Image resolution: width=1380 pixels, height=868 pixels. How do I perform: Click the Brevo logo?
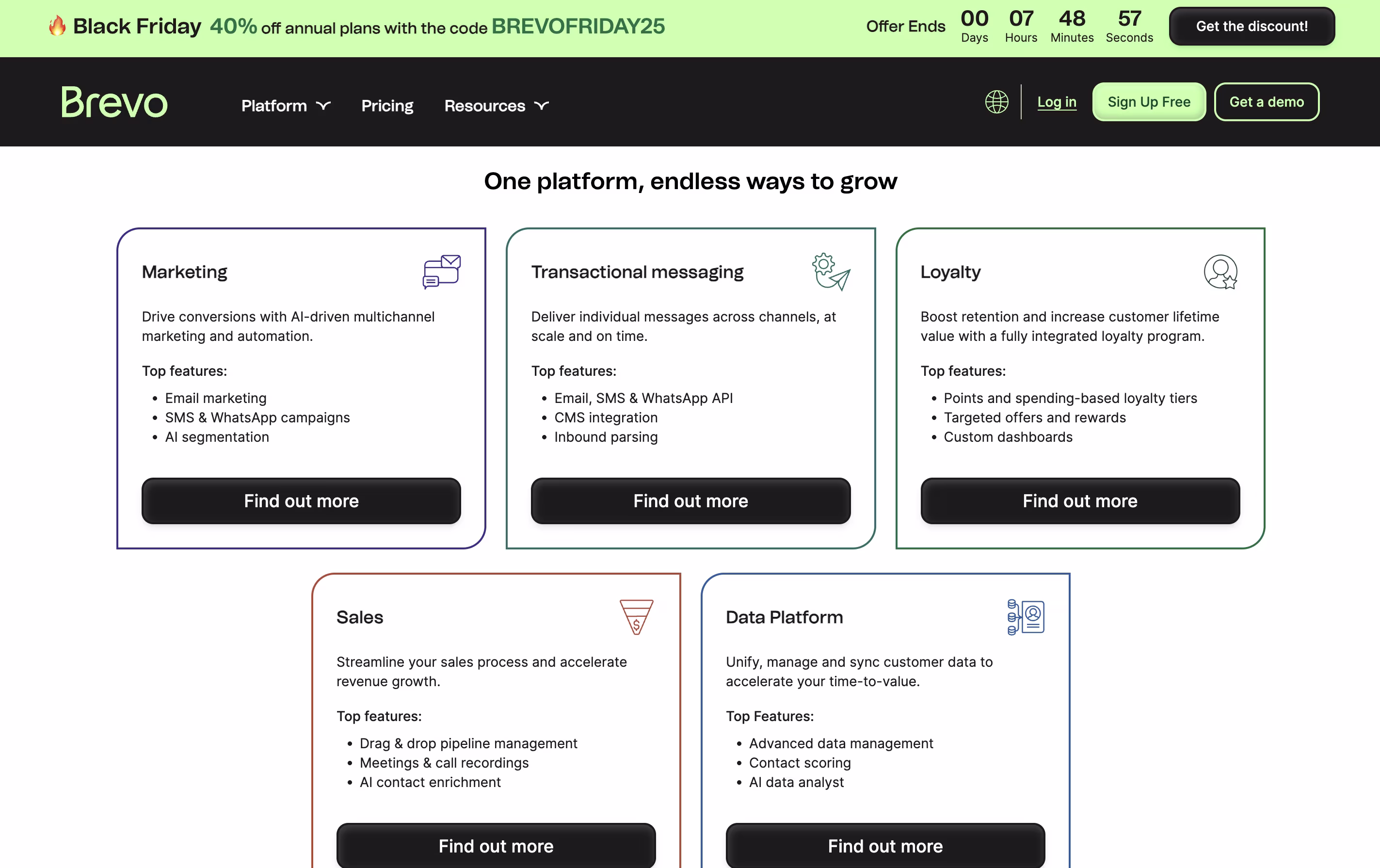pos(113,101)
